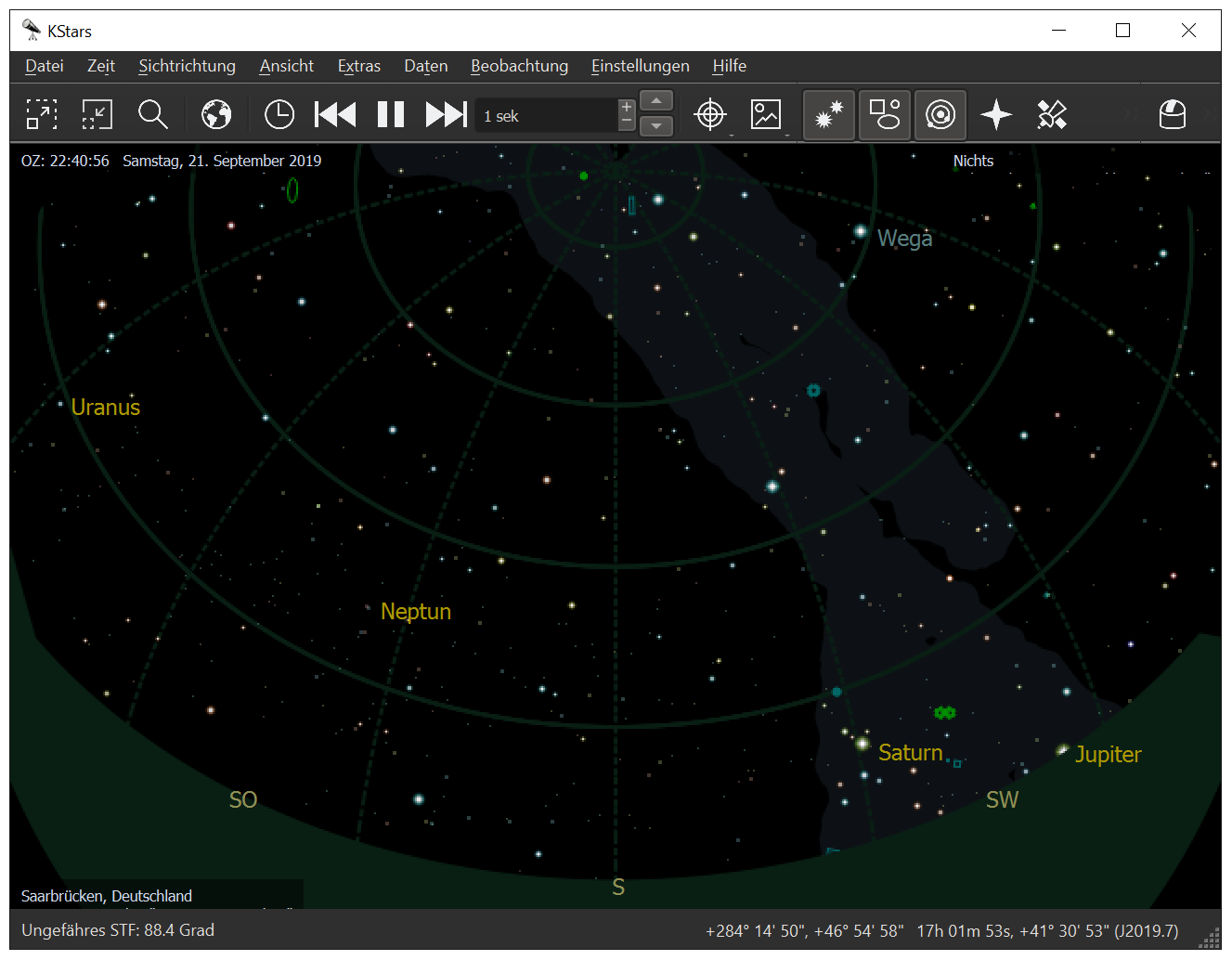Viewport: 1232px width, 960px height.
Task: Open the Ansicht menu
Action: point(287,66)
